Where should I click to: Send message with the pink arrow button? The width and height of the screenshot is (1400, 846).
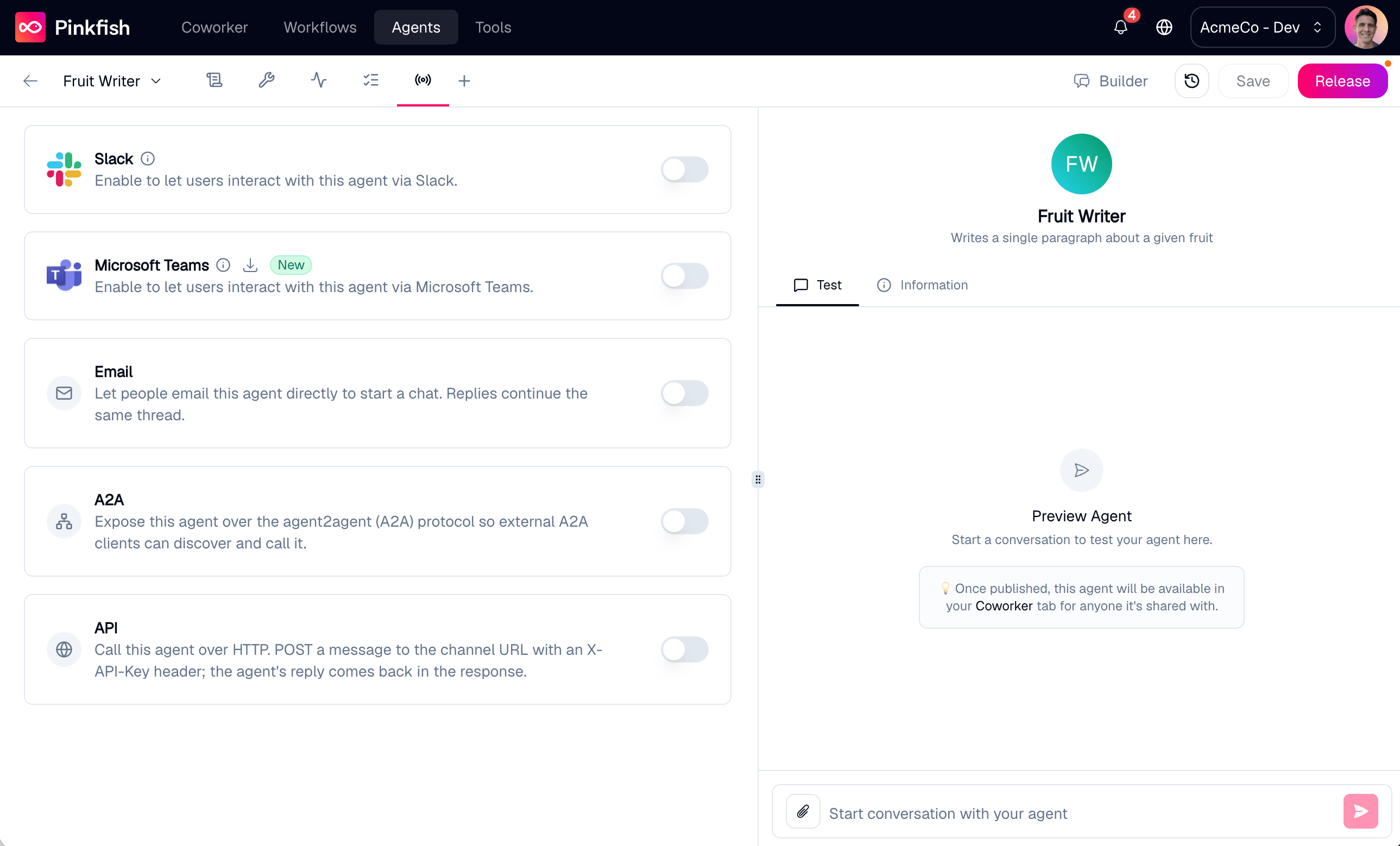[1360, 811]
